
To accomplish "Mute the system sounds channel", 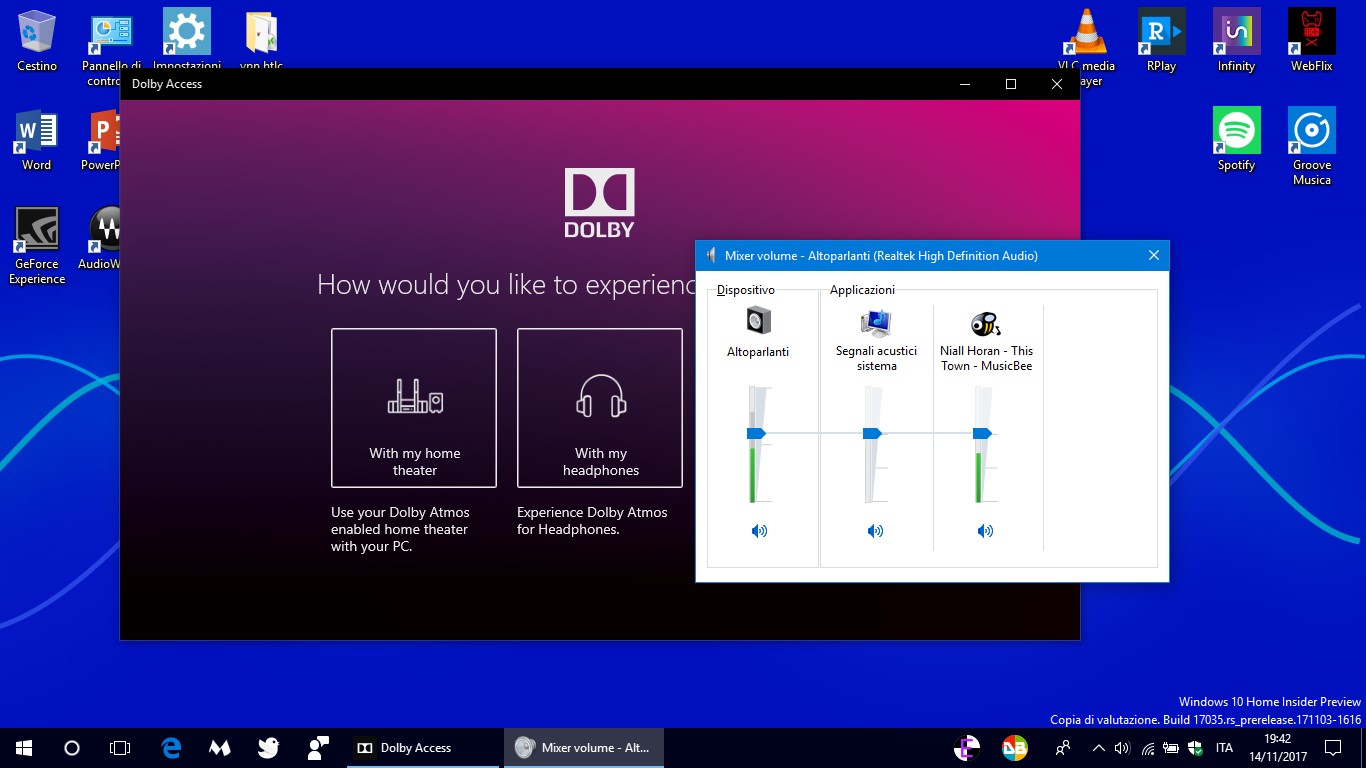I will pyautogui.click(x=875, y=531).
